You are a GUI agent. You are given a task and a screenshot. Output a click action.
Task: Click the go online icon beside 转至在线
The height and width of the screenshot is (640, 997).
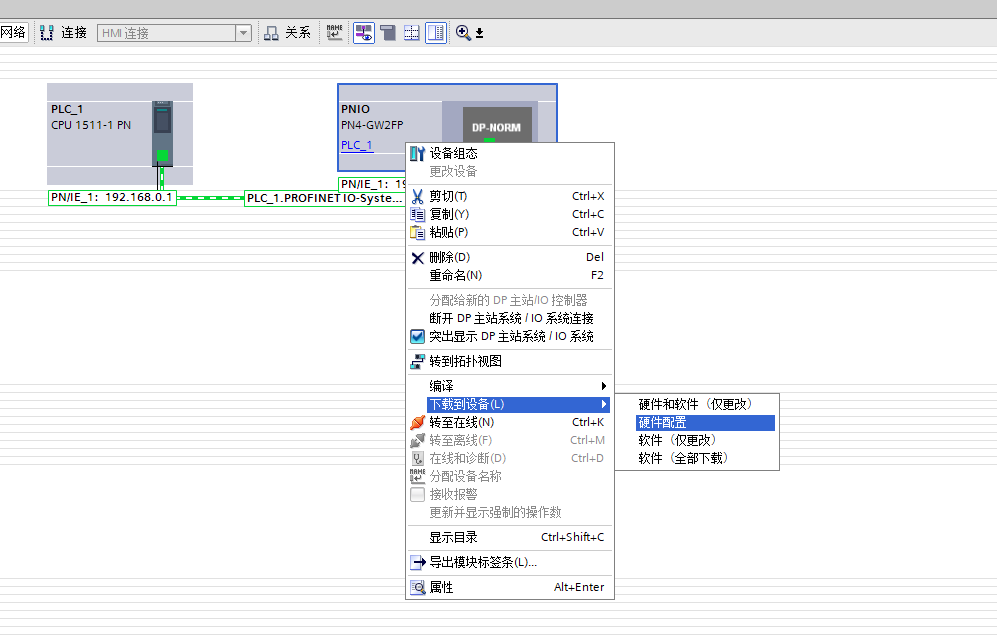tap(417, 422)
